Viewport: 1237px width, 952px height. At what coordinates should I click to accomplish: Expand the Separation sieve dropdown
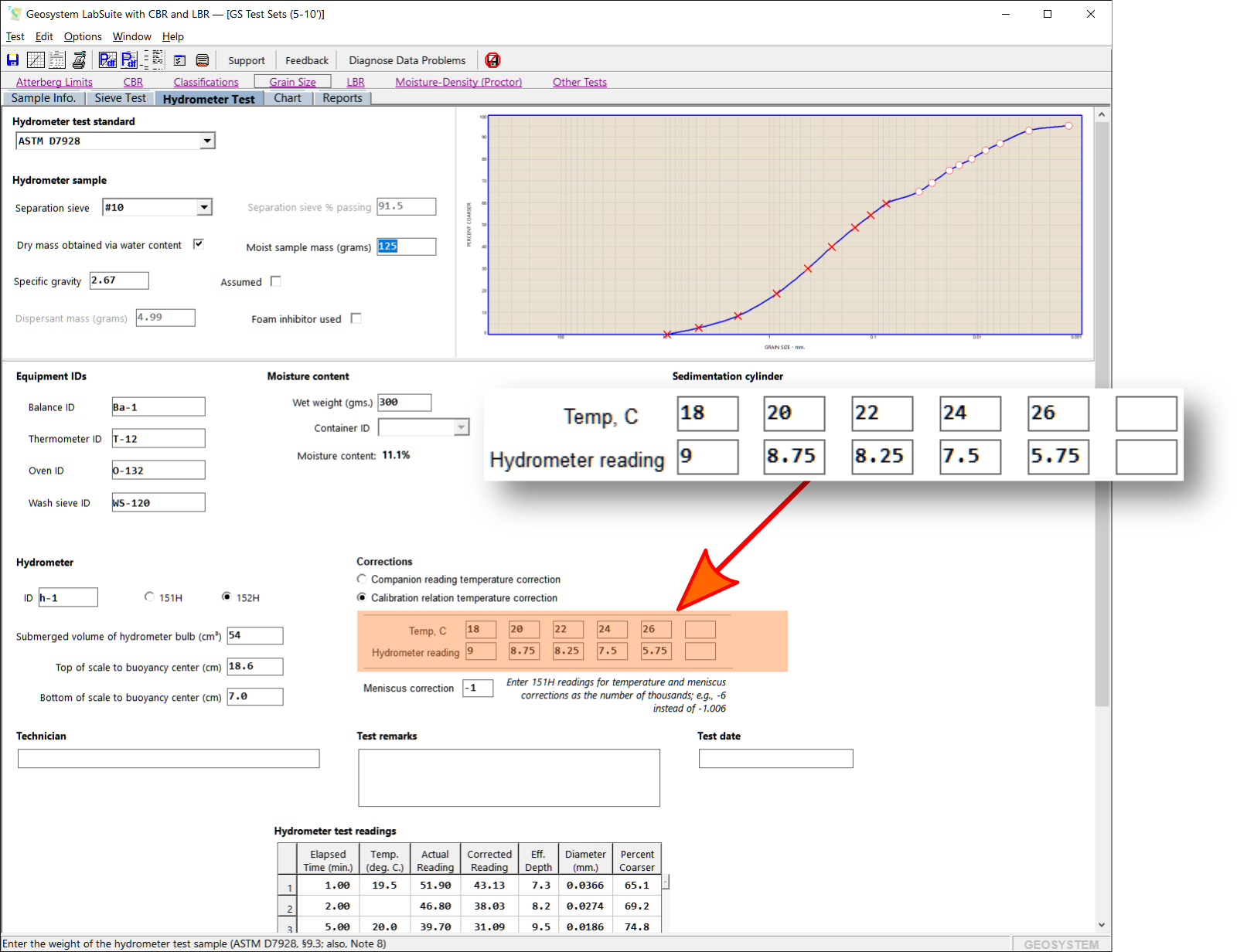204,207
